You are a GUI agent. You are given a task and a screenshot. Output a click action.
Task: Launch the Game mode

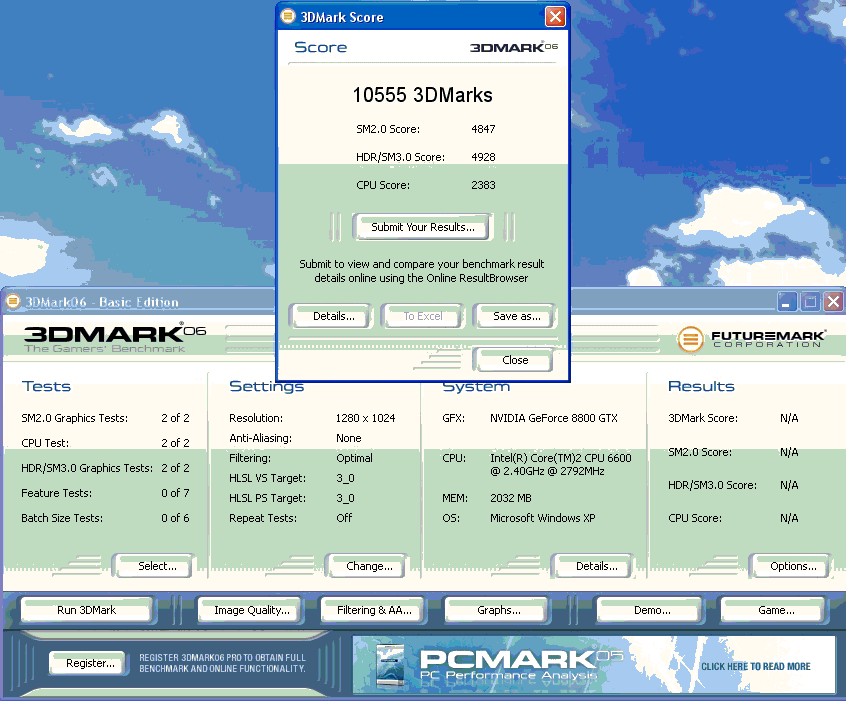776,610
